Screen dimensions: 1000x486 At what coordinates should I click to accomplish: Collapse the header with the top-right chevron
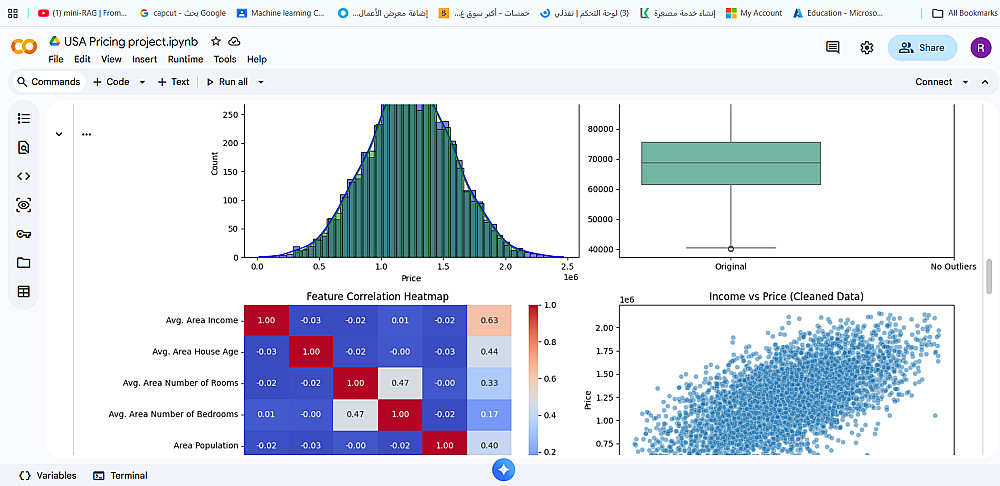985,82
